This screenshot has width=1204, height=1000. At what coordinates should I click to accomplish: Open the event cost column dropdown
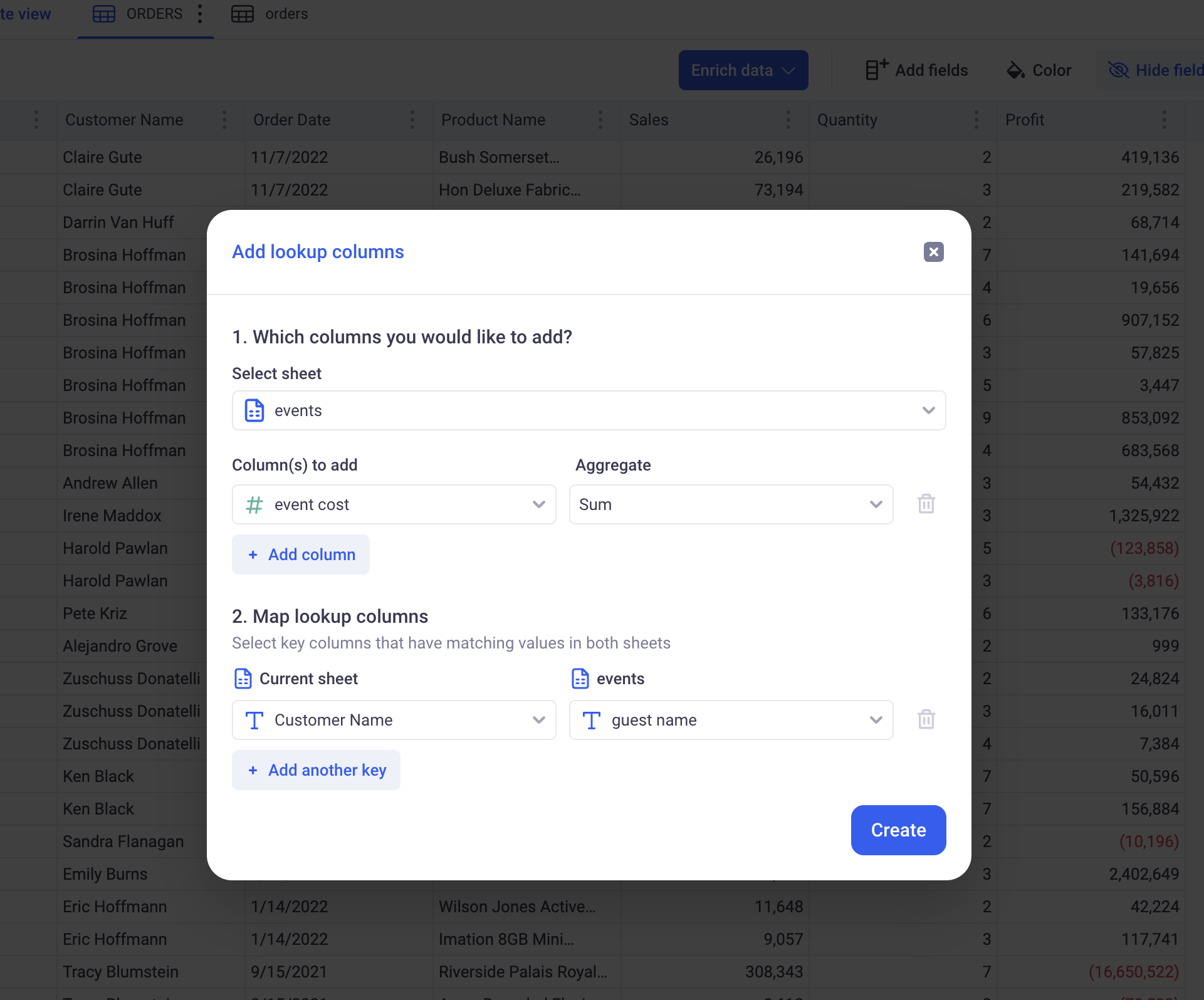[x=394, y=504]
